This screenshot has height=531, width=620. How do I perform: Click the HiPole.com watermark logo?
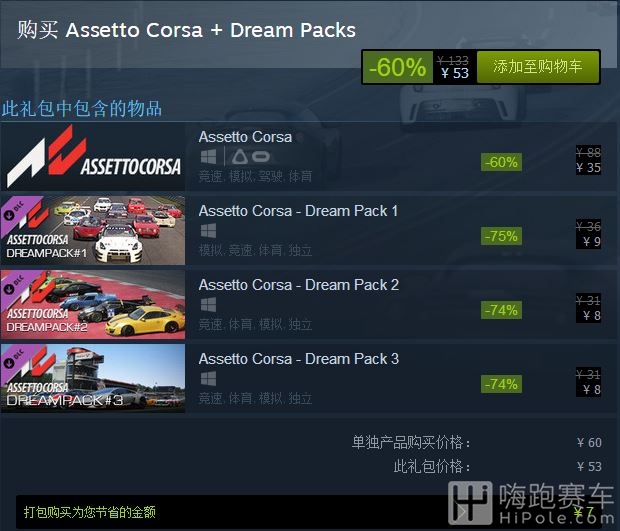coord(531,503)
